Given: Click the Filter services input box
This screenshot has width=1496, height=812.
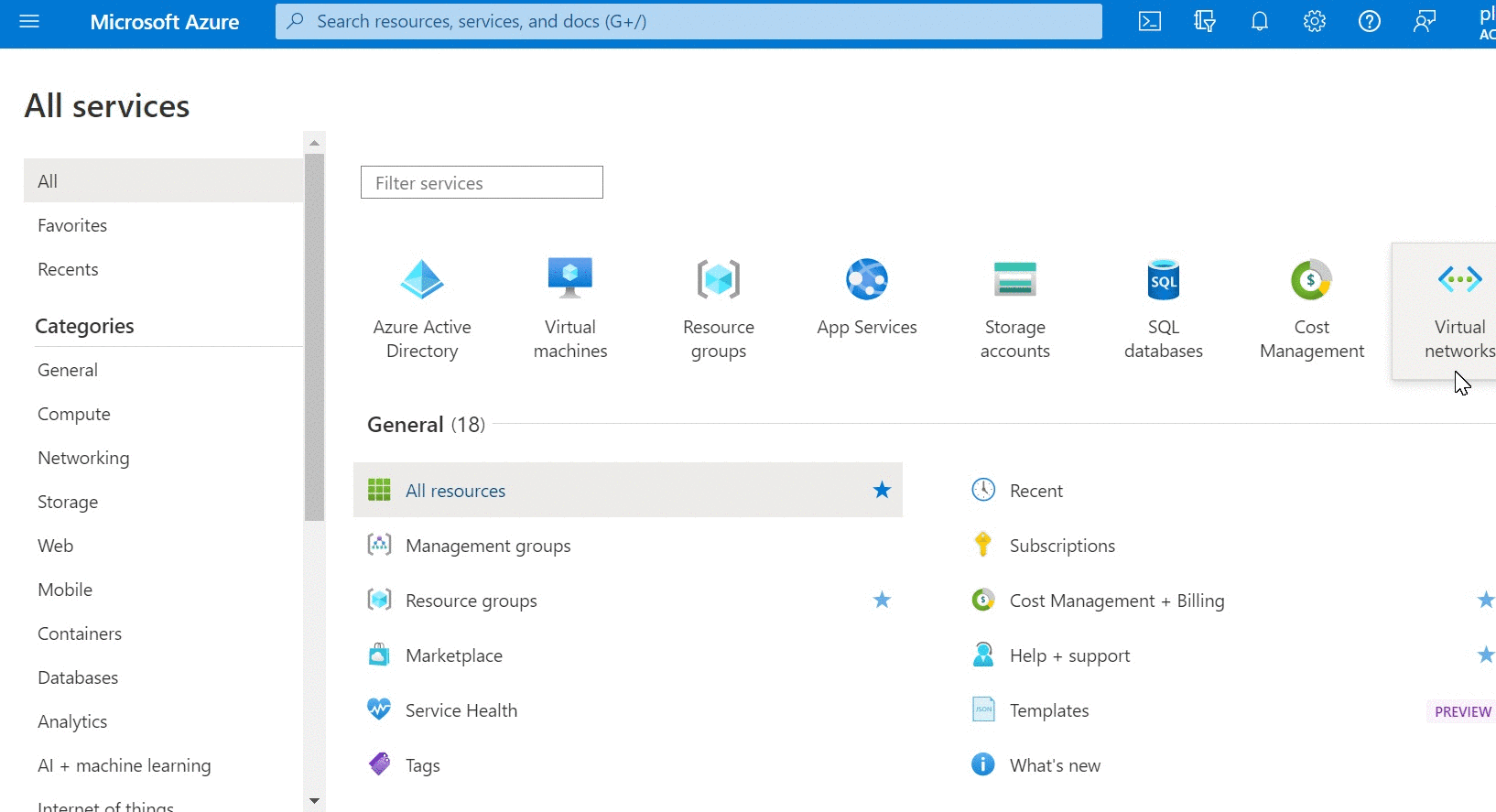Looking at the screenshot, I should 482,182.
